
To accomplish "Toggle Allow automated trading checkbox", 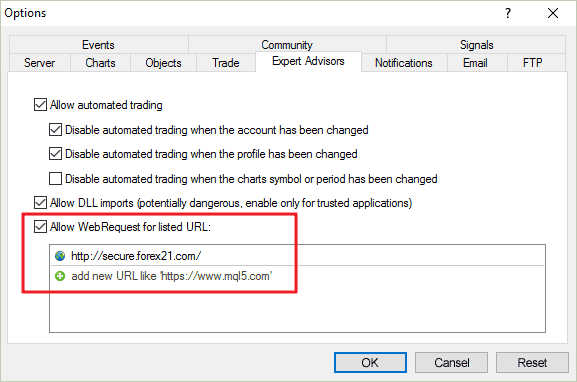I will 40,105.
